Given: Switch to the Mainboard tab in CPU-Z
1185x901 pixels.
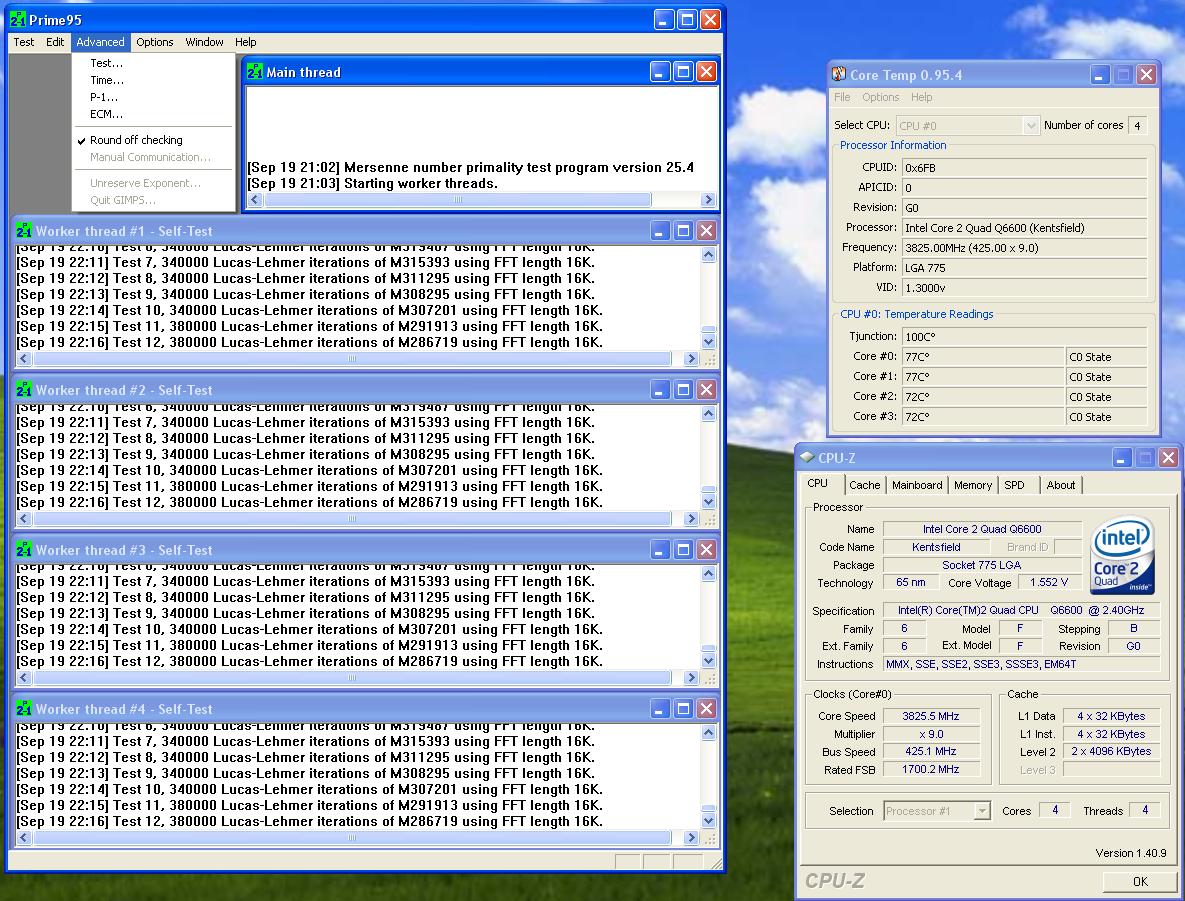Looking at the screenshot, I should (x=917, y=485).
